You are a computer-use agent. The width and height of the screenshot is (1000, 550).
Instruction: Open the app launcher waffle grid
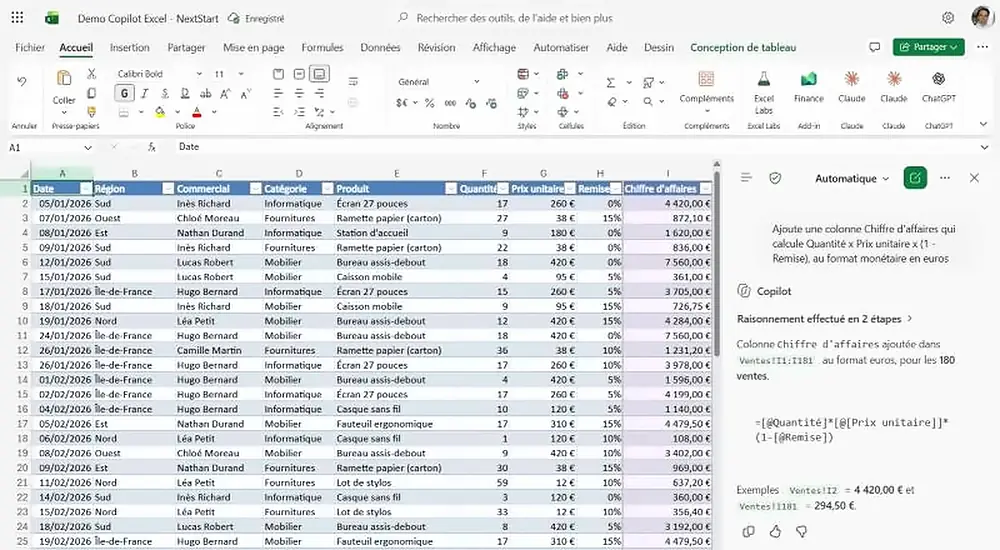click(x=17, y=18)
